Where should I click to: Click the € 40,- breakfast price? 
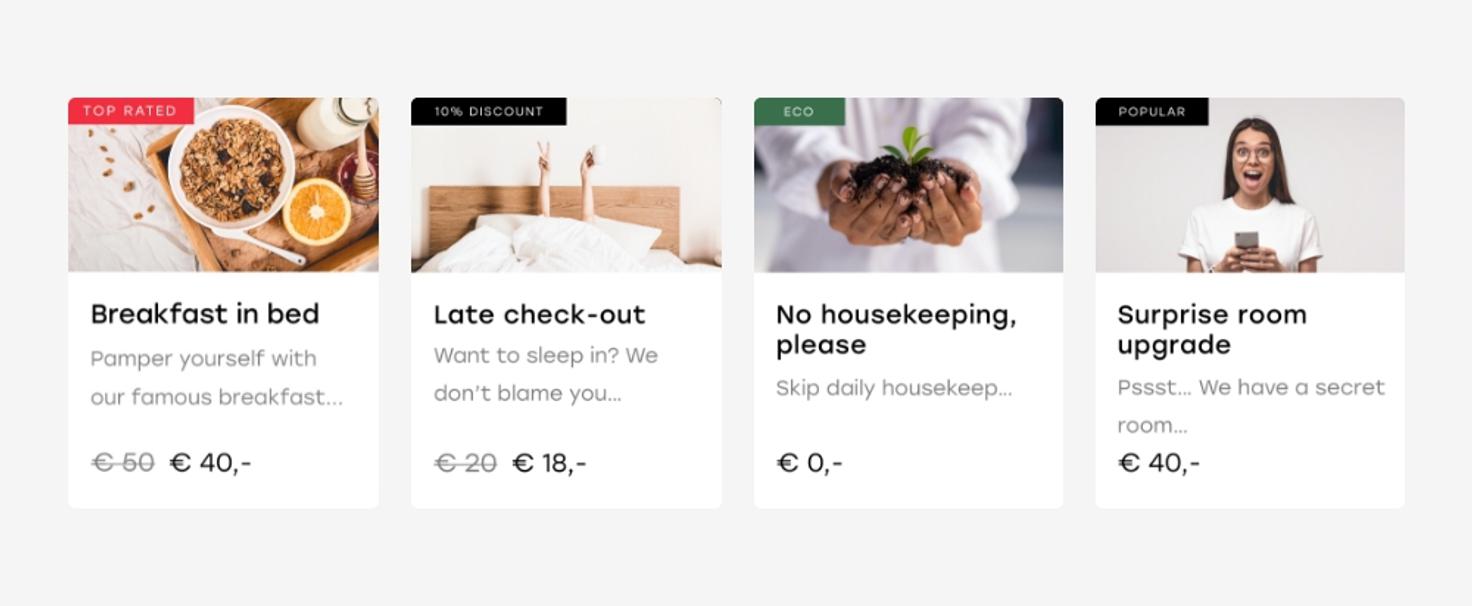210,463
